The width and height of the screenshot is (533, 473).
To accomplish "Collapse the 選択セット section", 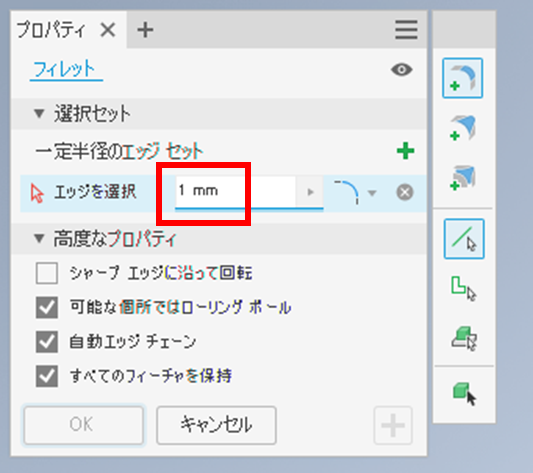I will pos(39,113).
